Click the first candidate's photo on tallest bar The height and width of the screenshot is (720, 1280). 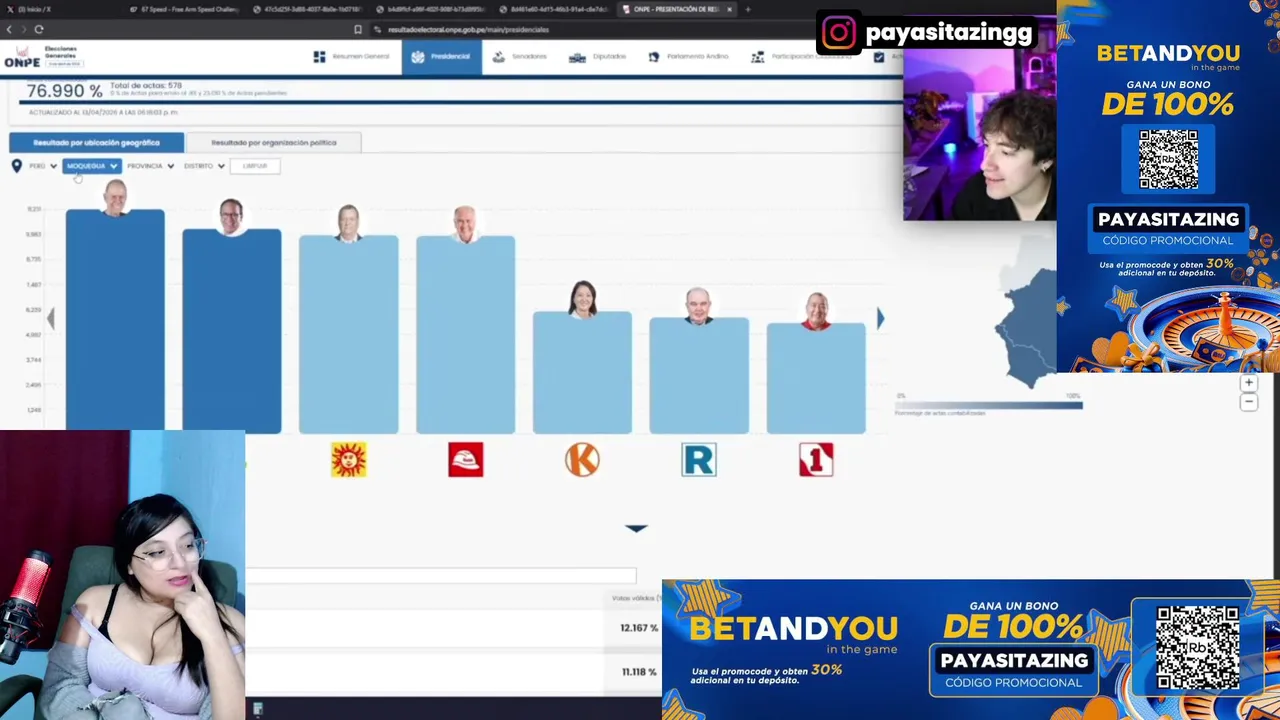click(x=115, y=198)
